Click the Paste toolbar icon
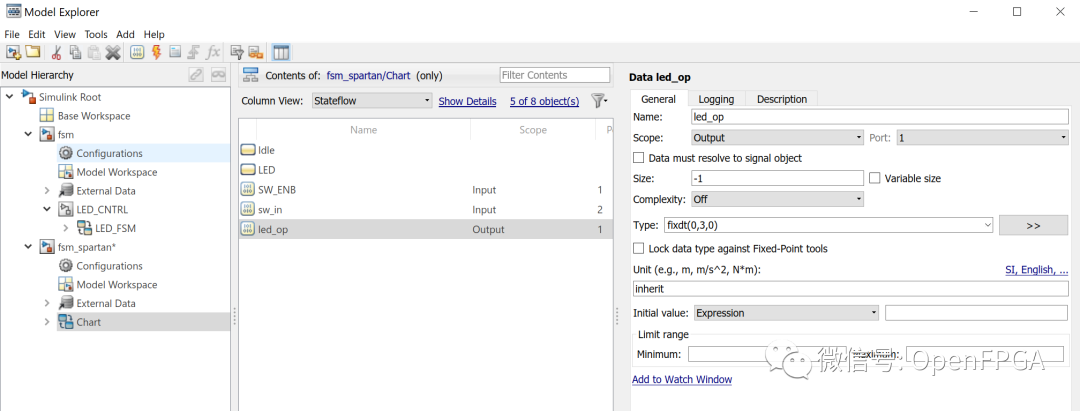Image resolution: width=1080 pixels, height=411 pixels. [x=94, y=52]
